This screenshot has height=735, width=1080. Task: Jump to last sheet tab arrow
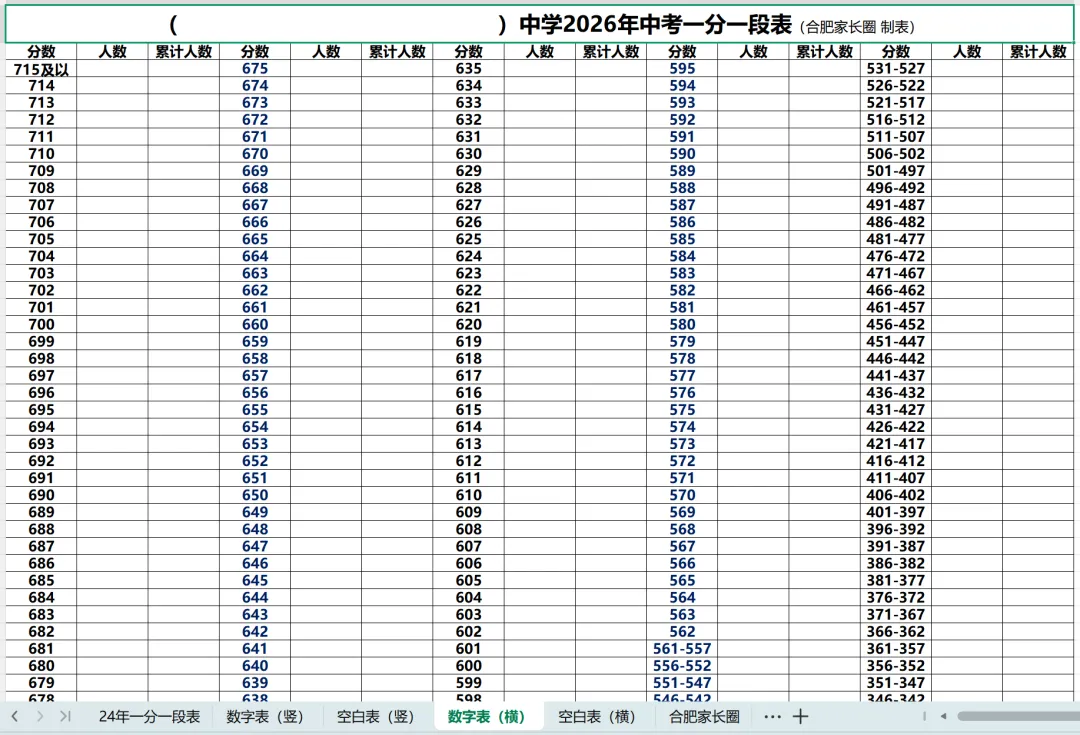coord(65,716)
